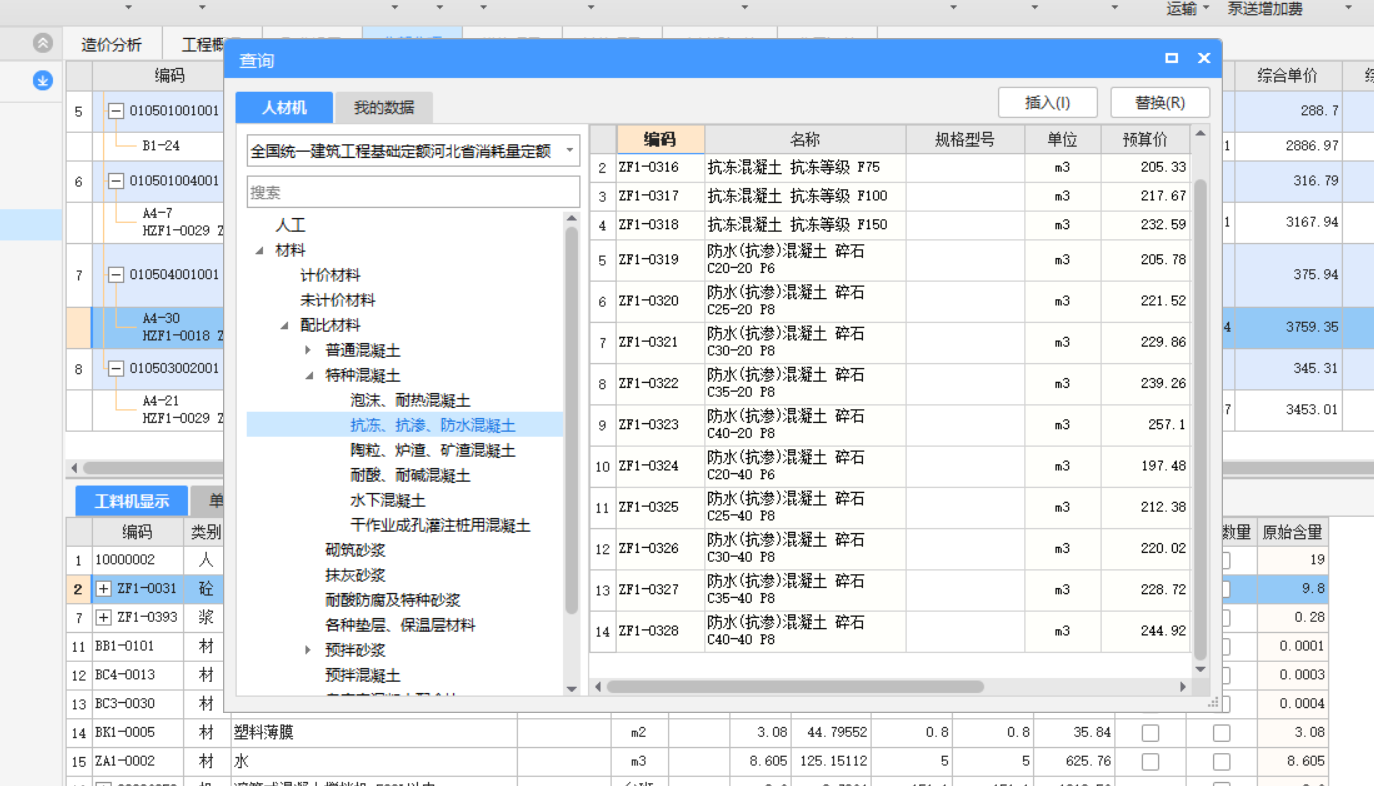The height and width of the screenshot is (786, 1374).
Task: Collapse the 材料 tree node
Action: coord(260,251)
